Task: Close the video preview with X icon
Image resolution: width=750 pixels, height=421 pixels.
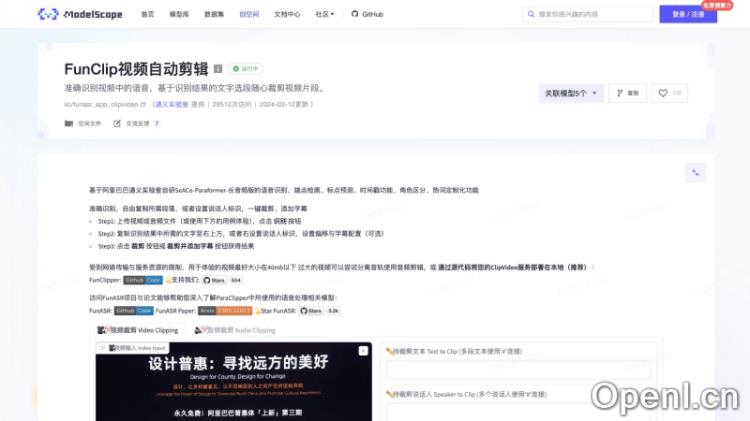Action: coord(101,347)
